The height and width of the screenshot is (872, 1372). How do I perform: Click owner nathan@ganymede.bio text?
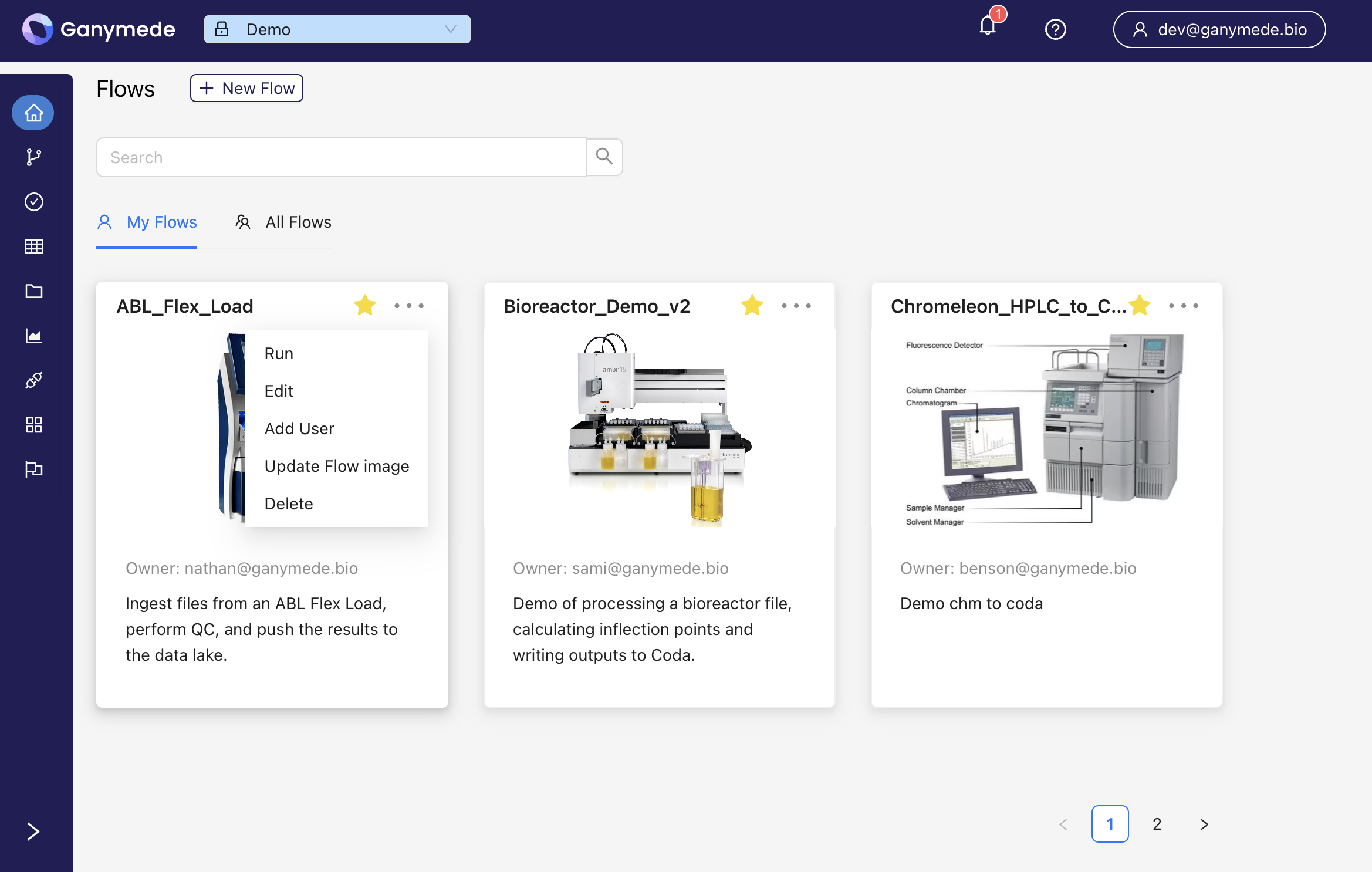[242, 568]
